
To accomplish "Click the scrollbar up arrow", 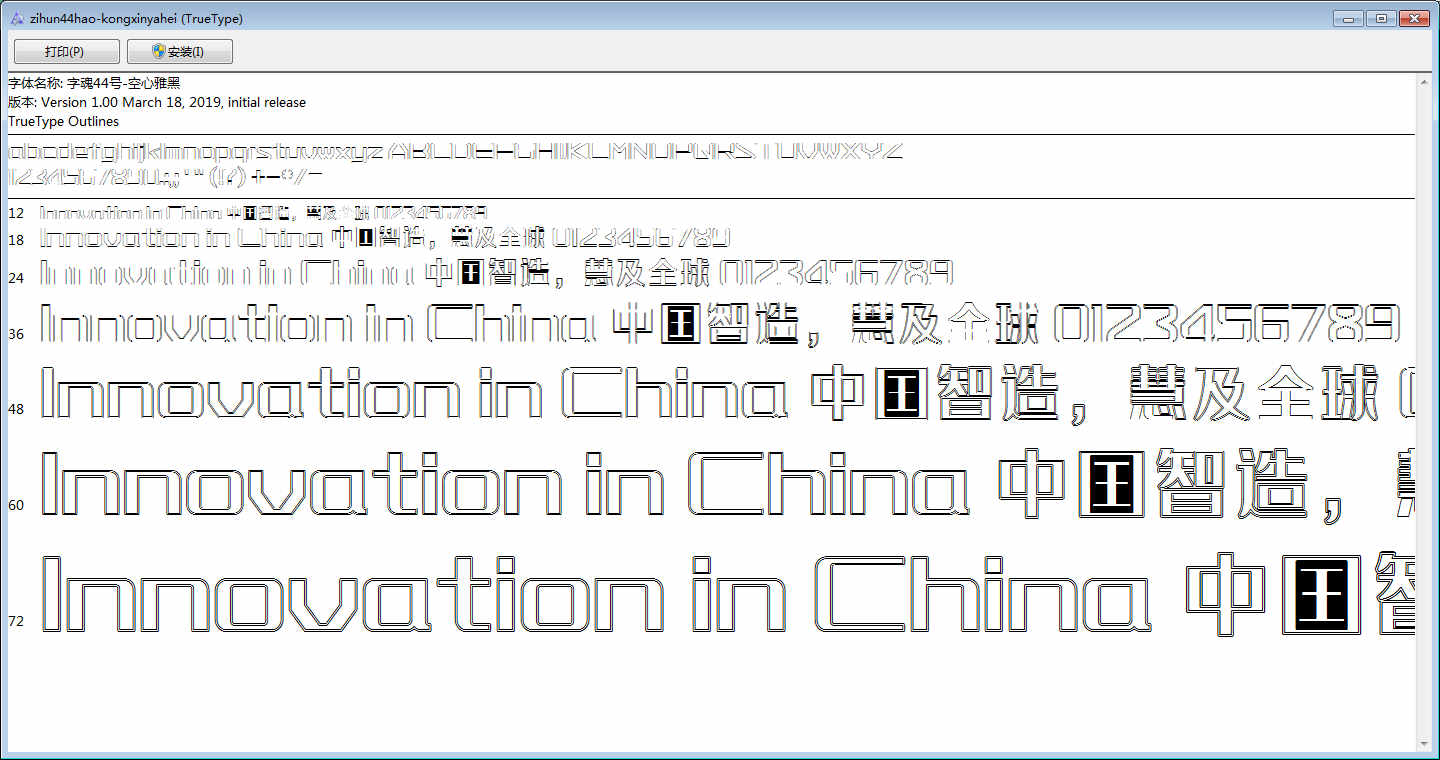I will 1425,81.
